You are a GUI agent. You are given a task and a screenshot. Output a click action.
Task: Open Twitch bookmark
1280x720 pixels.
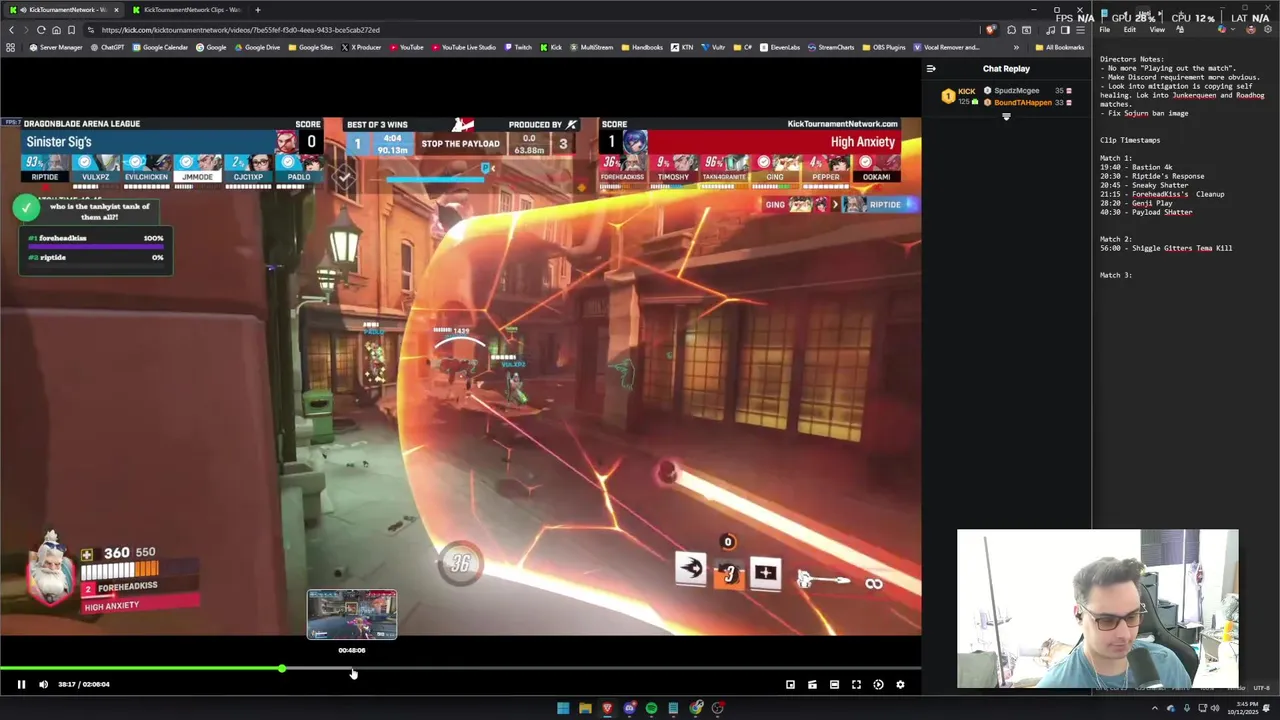pyautogui.click(x=518, y=47)
